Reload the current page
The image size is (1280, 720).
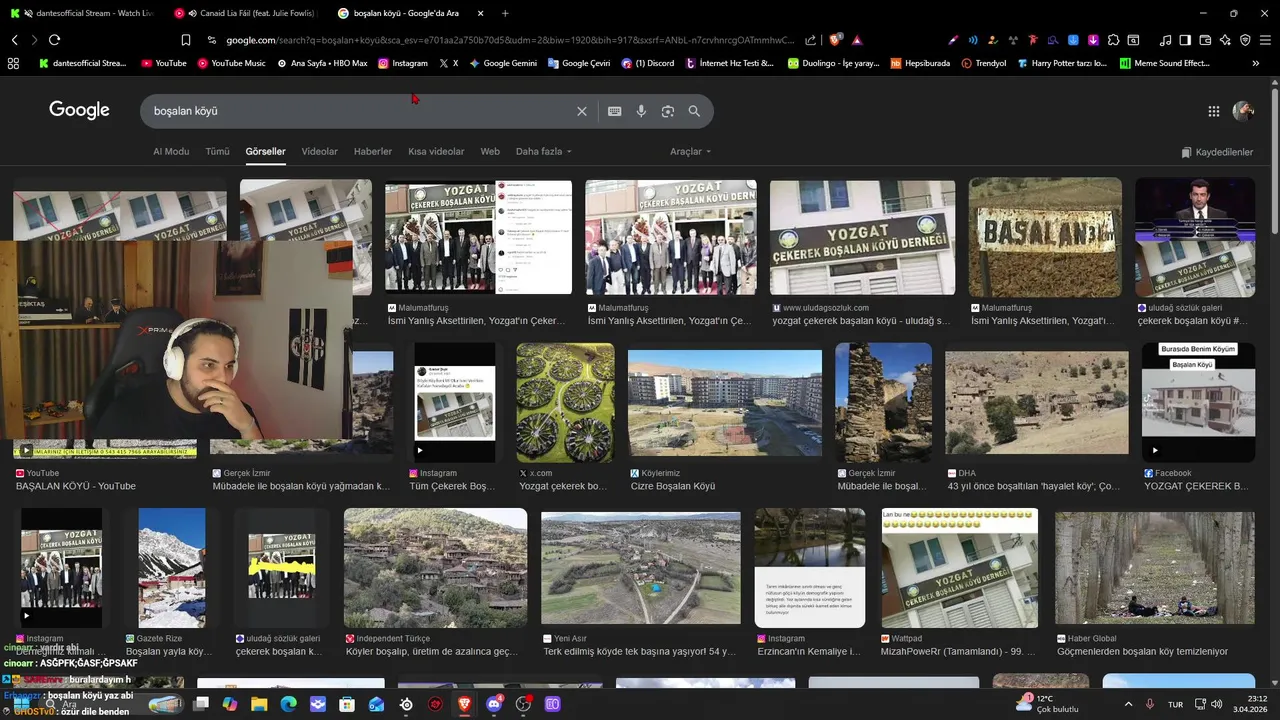point(54,40)
